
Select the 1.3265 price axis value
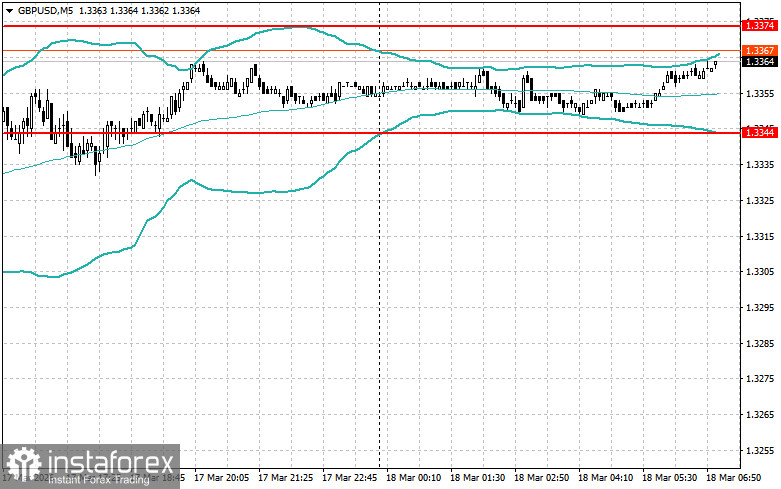tap(760, 415)
